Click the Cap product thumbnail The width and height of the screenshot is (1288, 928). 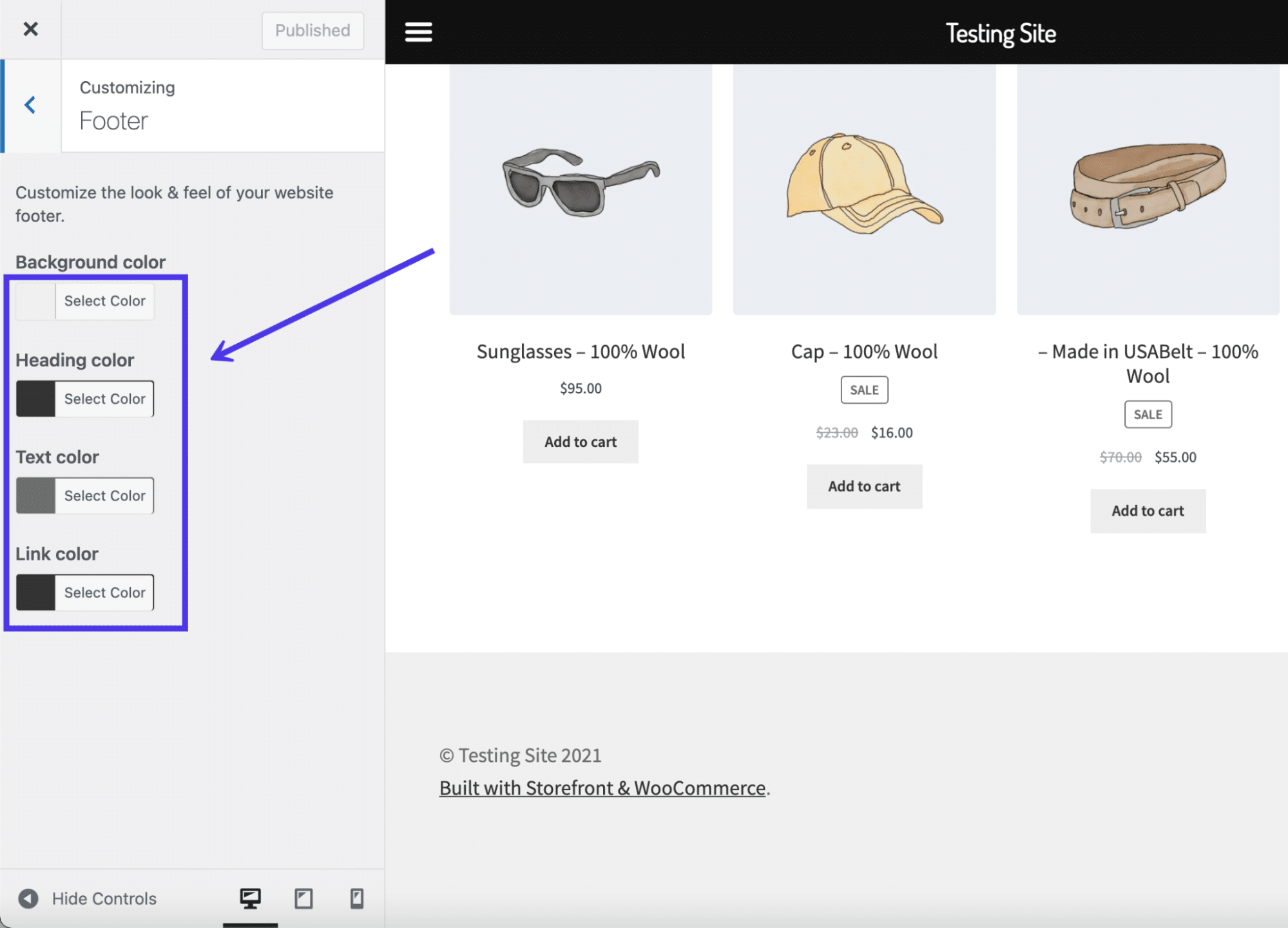click(x=863, y=185)
